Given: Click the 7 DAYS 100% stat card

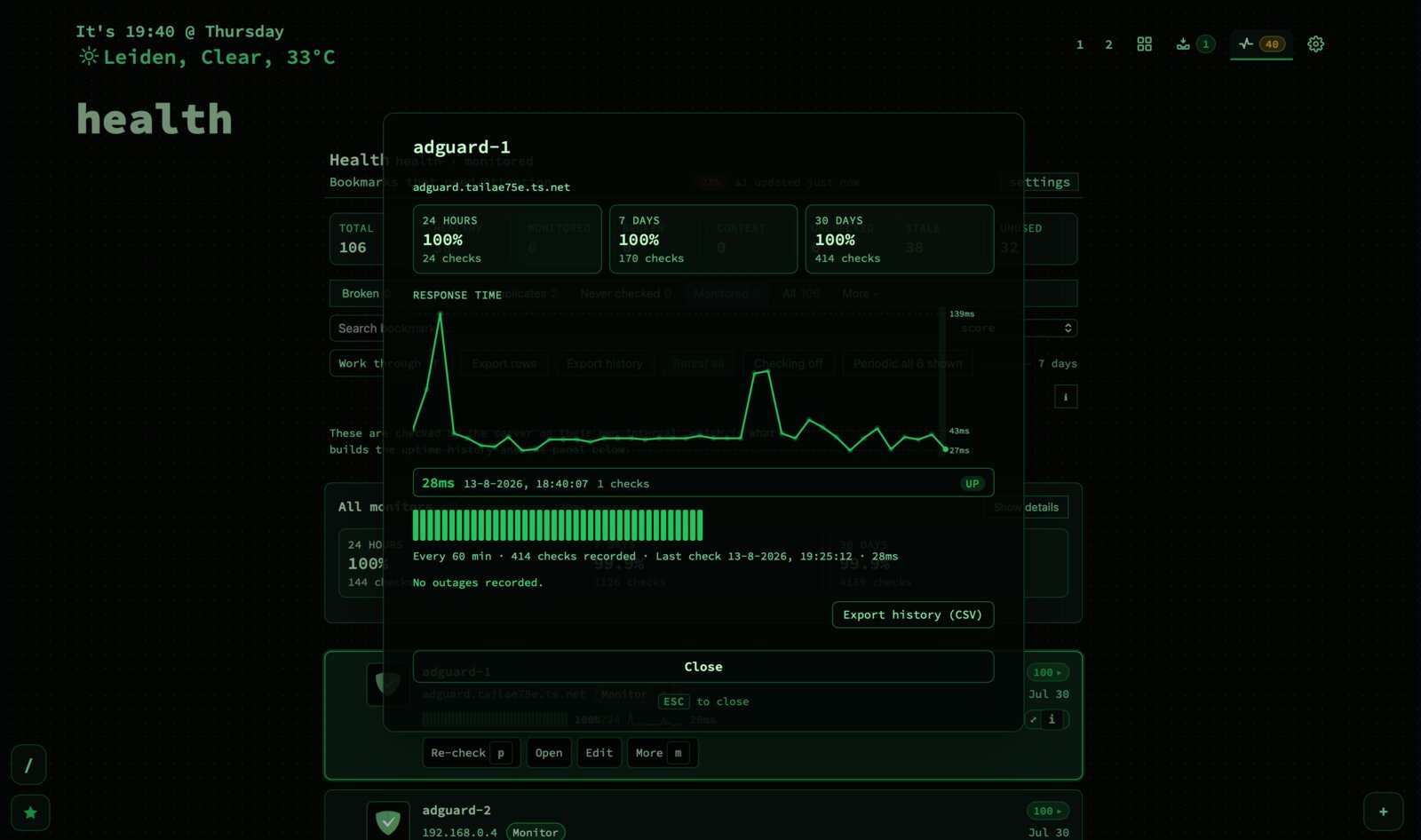Looking at the screenshot, I should [x=703, y=239].
